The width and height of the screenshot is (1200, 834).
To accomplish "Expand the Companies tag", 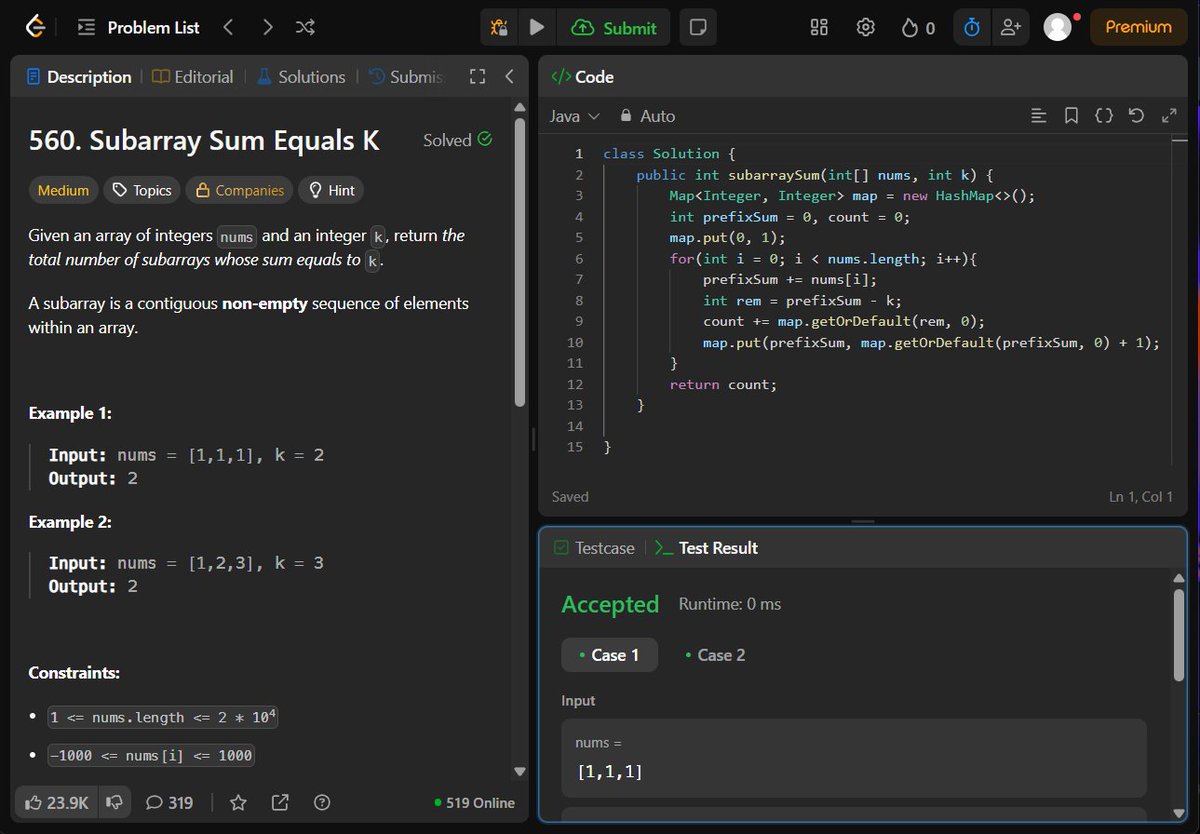I will [239, 190].
